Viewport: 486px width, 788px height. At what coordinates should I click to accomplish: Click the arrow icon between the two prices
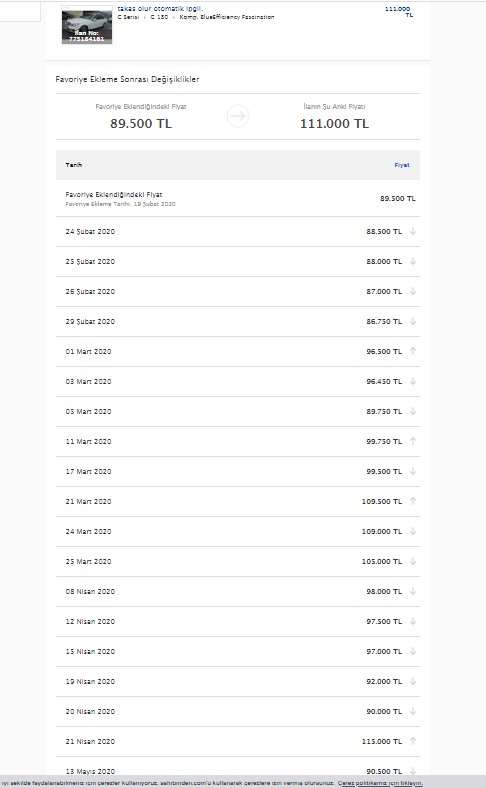237,116
